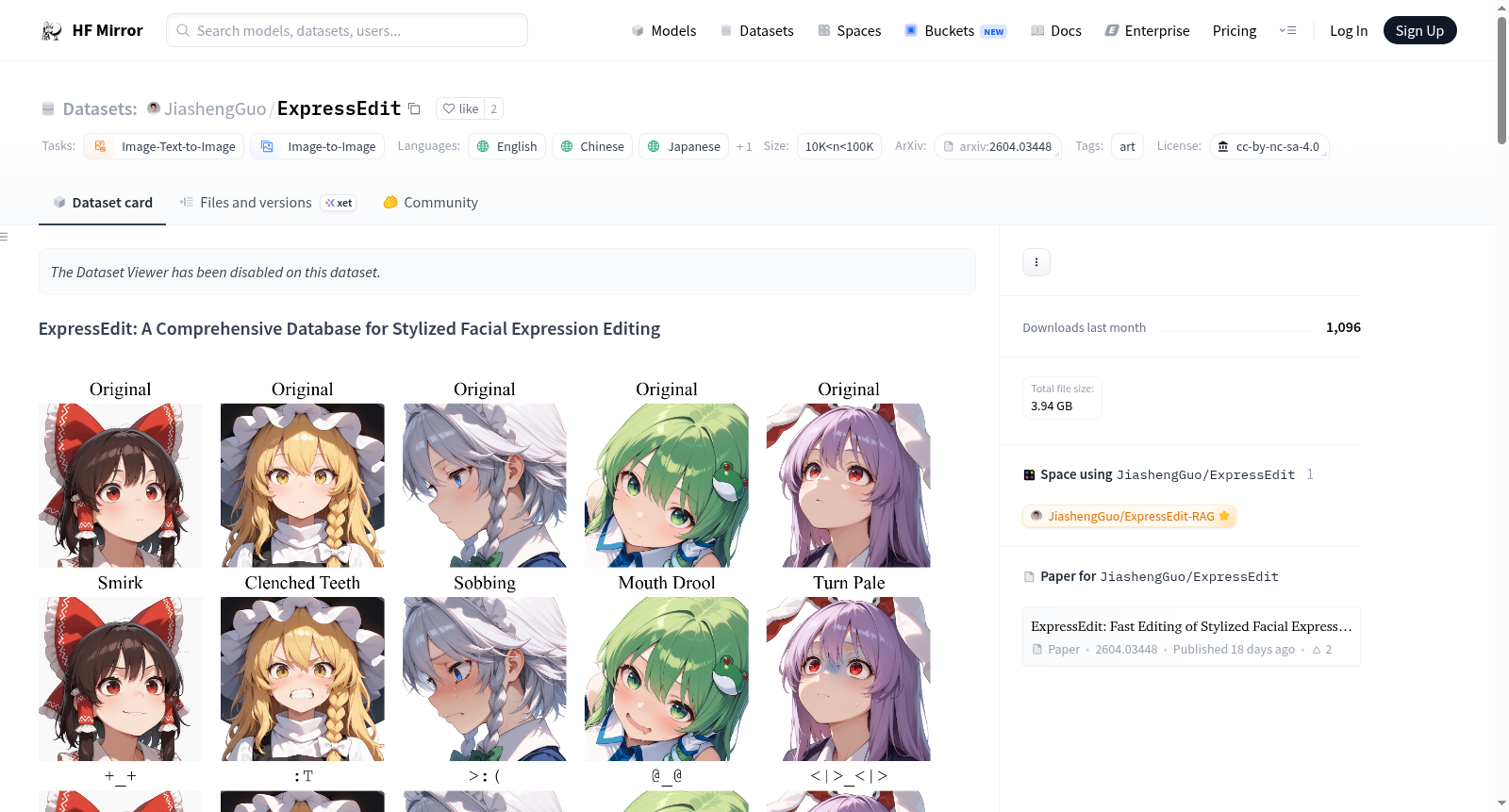Click the downloads count 1,096
This screenshot has width=1509, height=812.
point(1343,327)
